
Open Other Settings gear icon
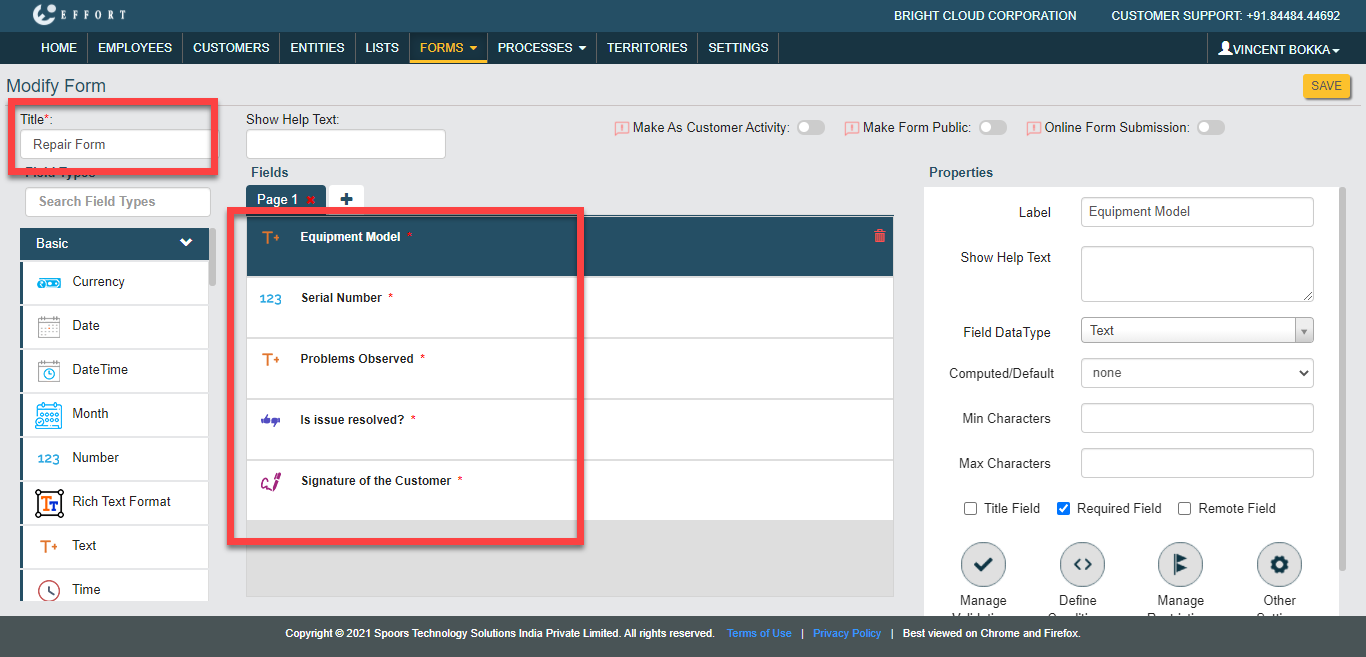coord(1279,564)
